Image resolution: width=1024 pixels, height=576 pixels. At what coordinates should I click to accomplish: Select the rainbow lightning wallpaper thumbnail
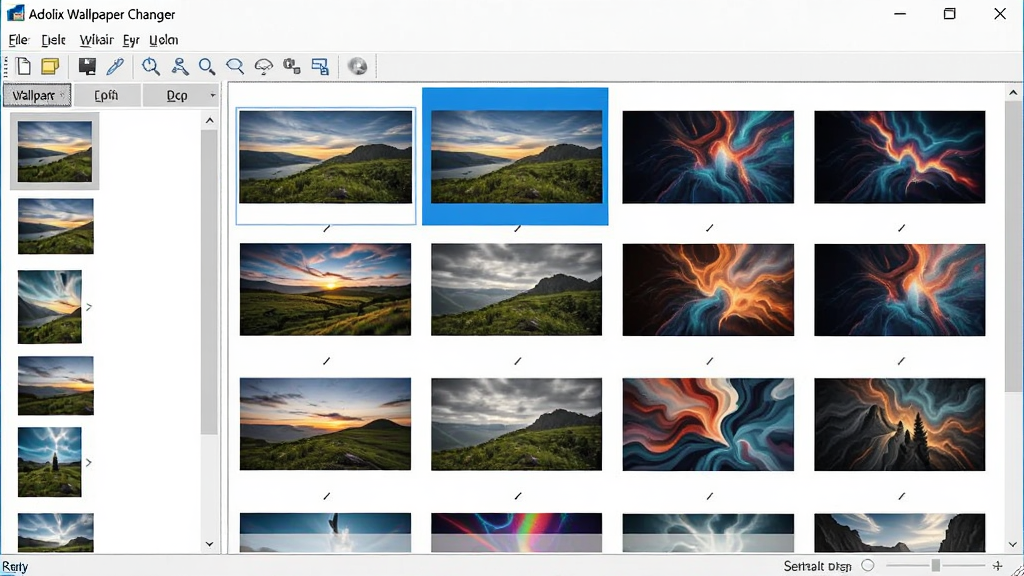(x=517, y=532)
